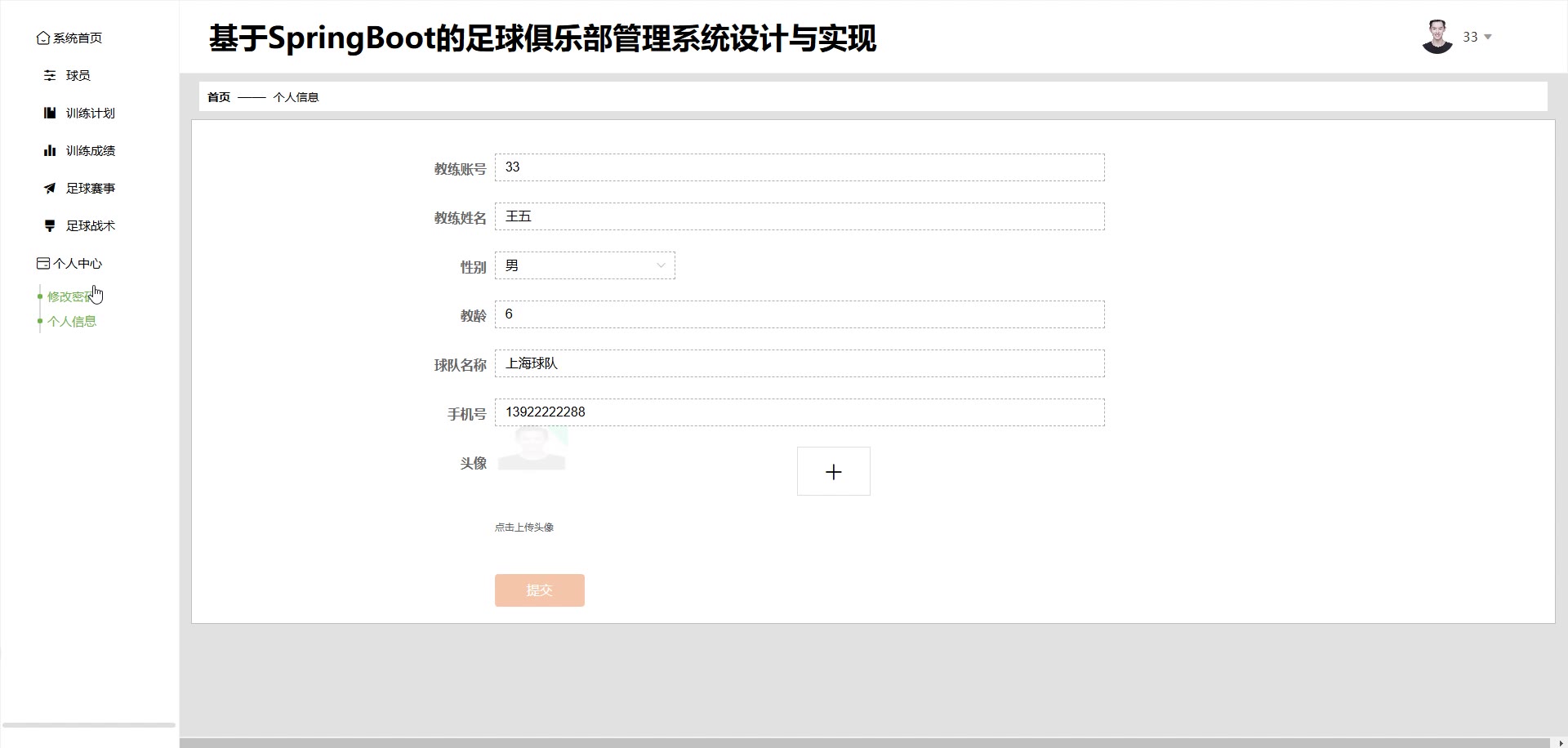Expand the user 33 account dropdown arrow
The image size is (1568, 748).
1488,37
